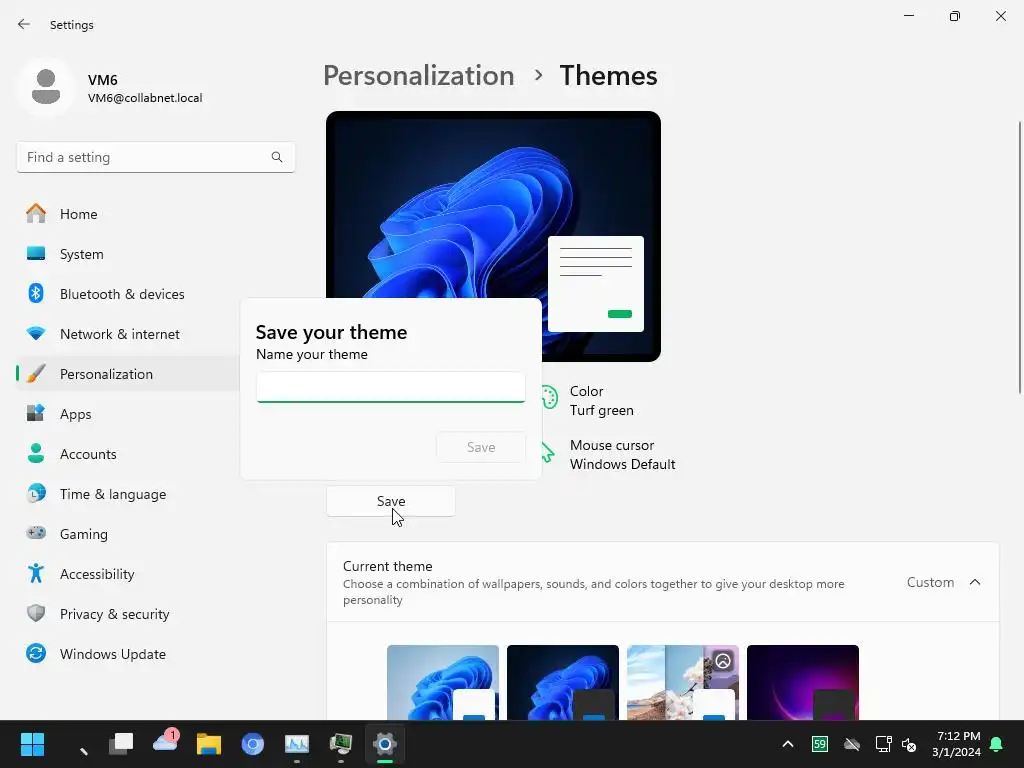Focus the Find a setting box
Screen dimensions: 1024x768
point(155,157)
